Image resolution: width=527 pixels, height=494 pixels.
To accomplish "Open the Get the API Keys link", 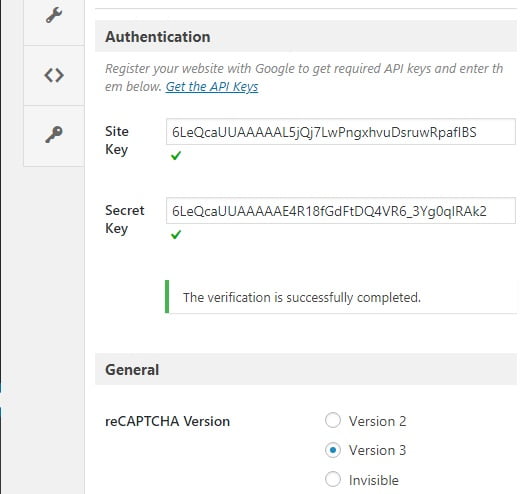I will tap(212, 87).
